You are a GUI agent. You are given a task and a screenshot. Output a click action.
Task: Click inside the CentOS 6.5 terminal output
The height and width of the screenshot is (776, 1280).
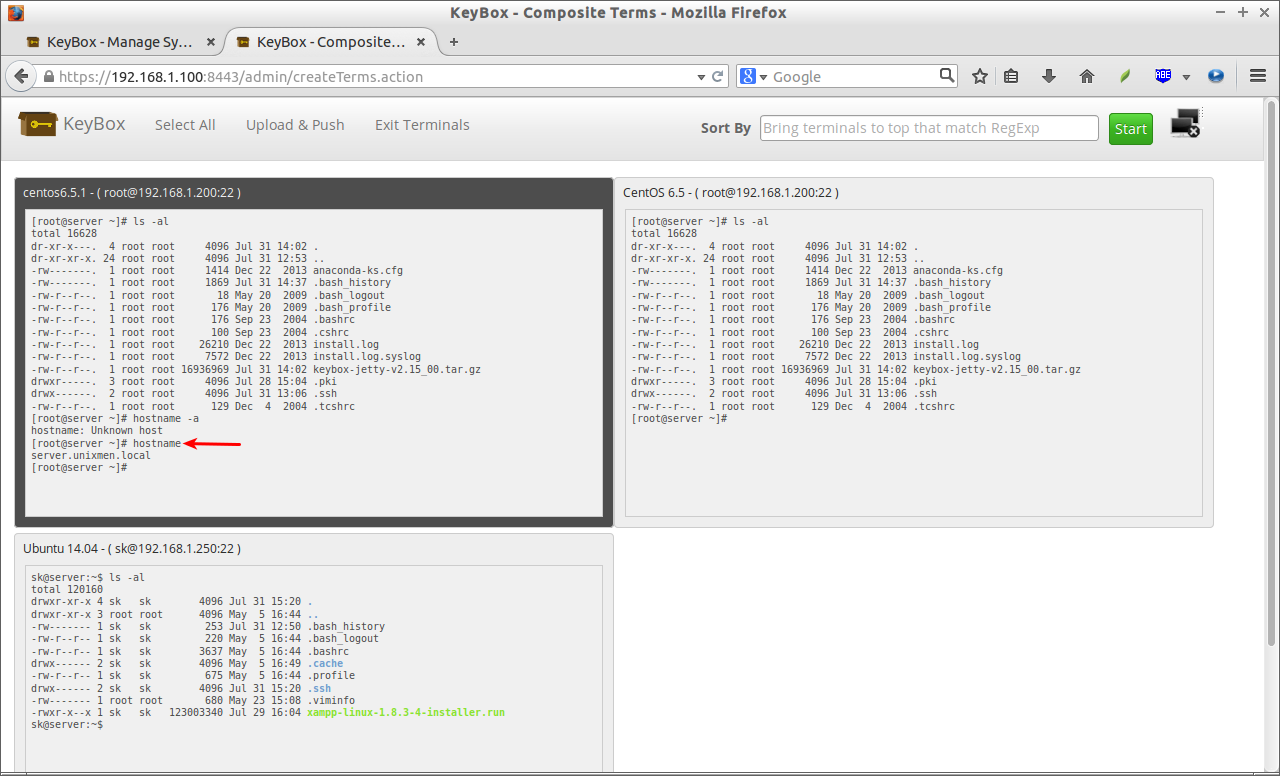(914, 364)
